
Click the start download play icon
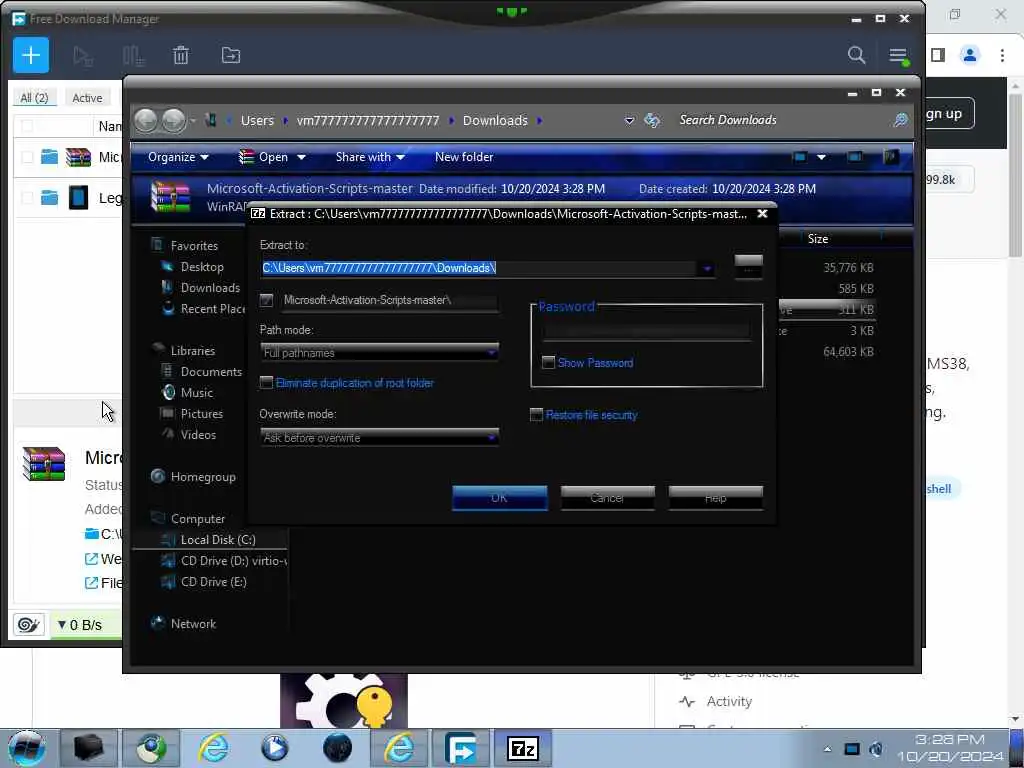pyautogui.click(x=82, y=56)
